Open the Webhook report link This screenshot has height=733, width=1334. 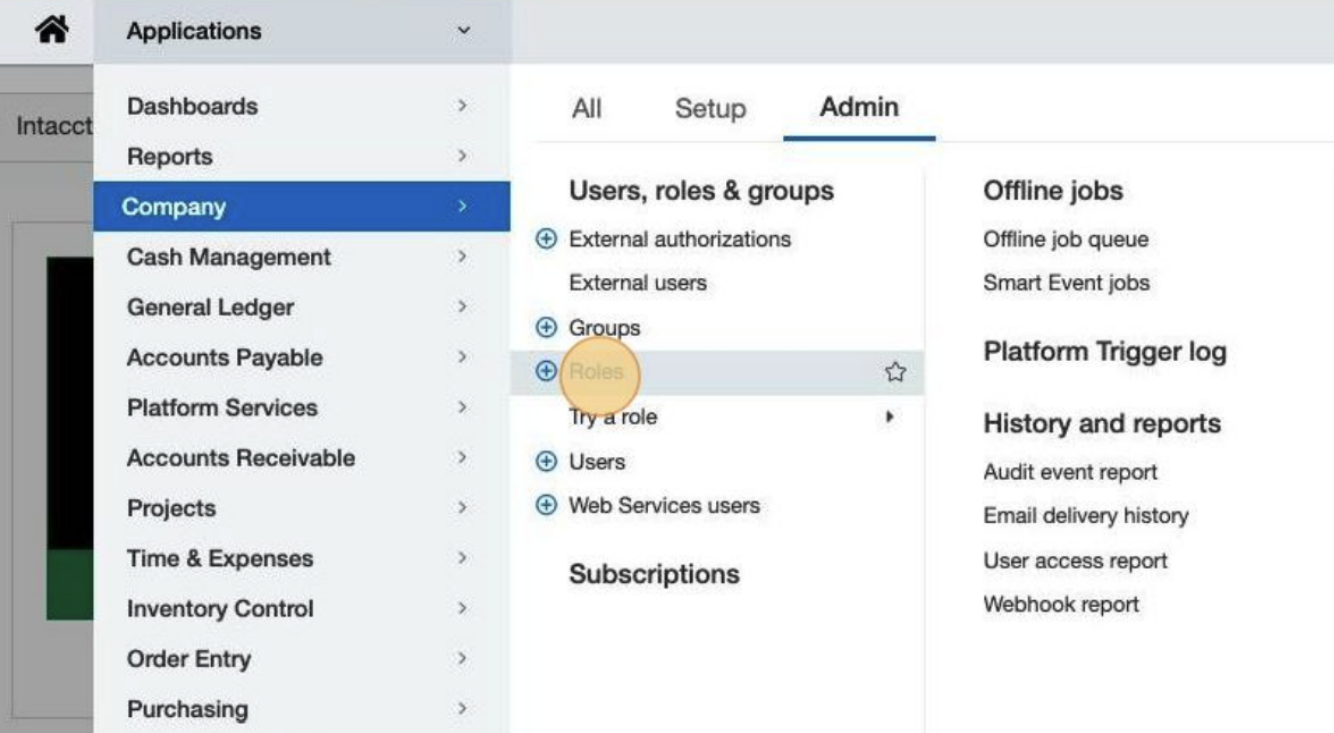[1061, 604]
